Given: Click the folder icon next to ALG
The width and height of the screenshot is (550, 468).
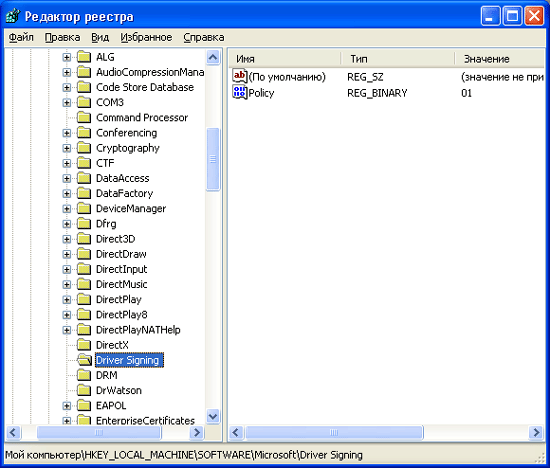Looking at the screenshot, I should pos(84,57).
